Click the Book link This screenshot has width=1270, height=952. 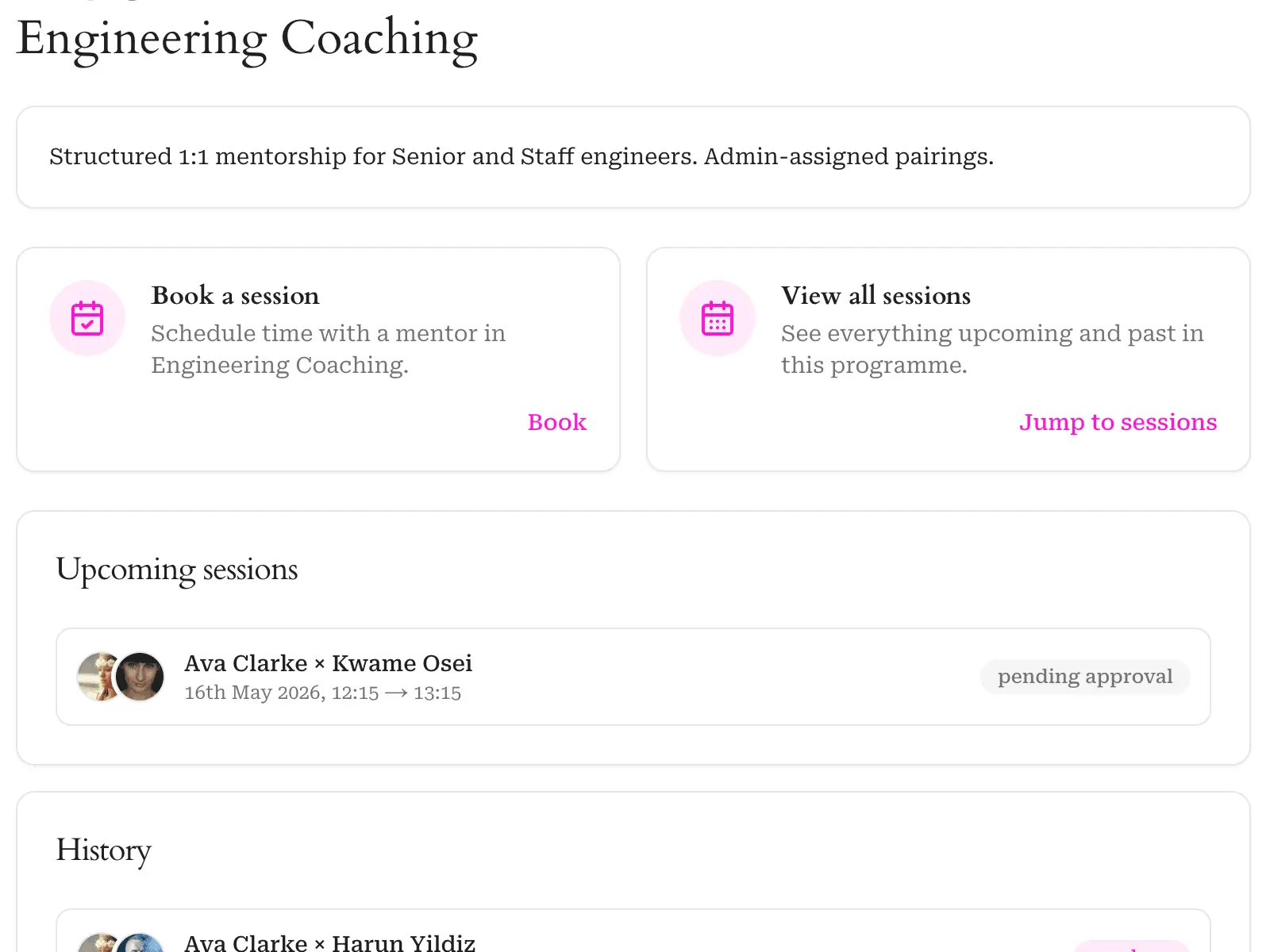tap(557, 422)
